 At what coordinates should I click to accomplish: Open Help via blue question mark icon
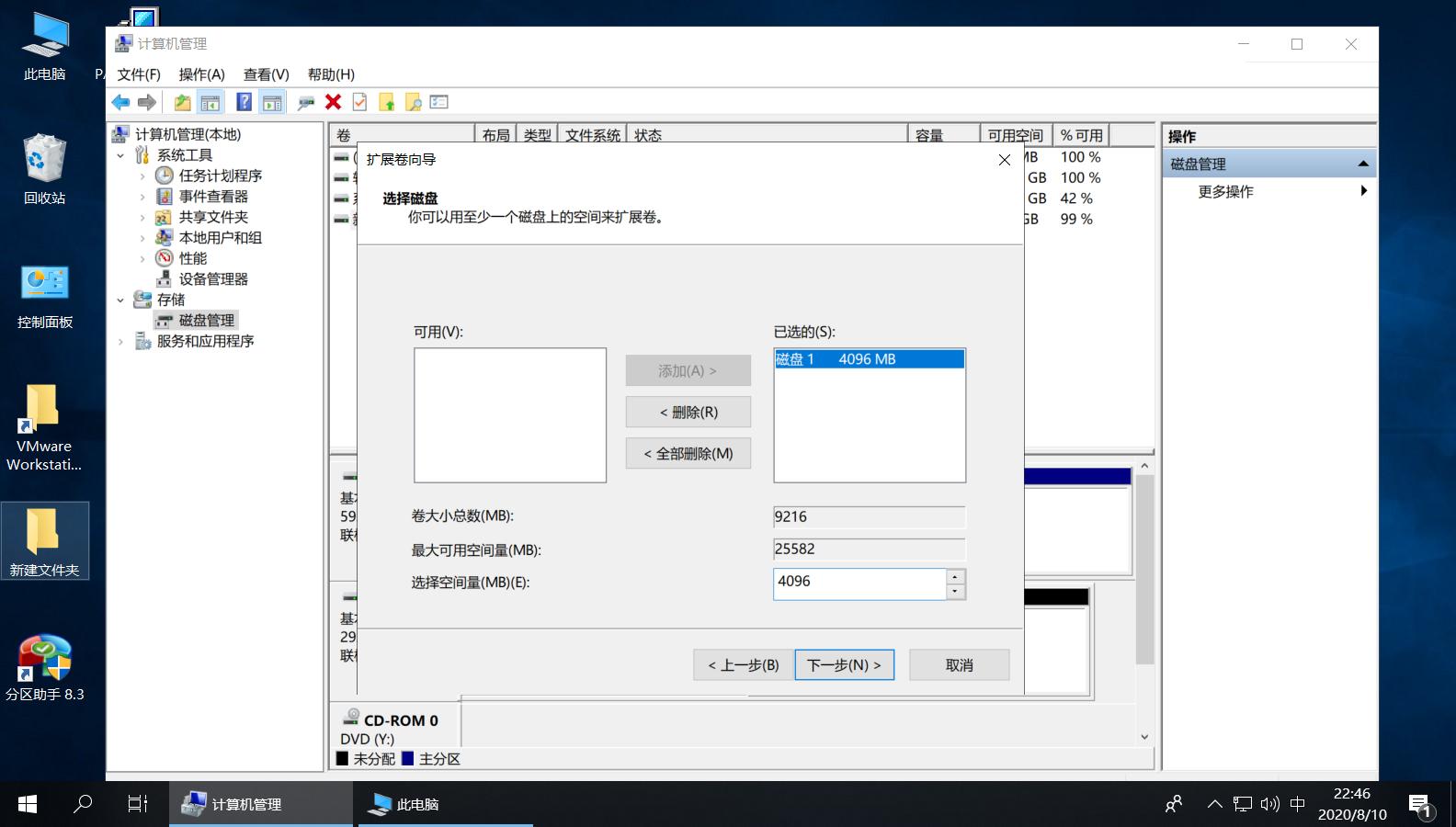coord(245,102)
